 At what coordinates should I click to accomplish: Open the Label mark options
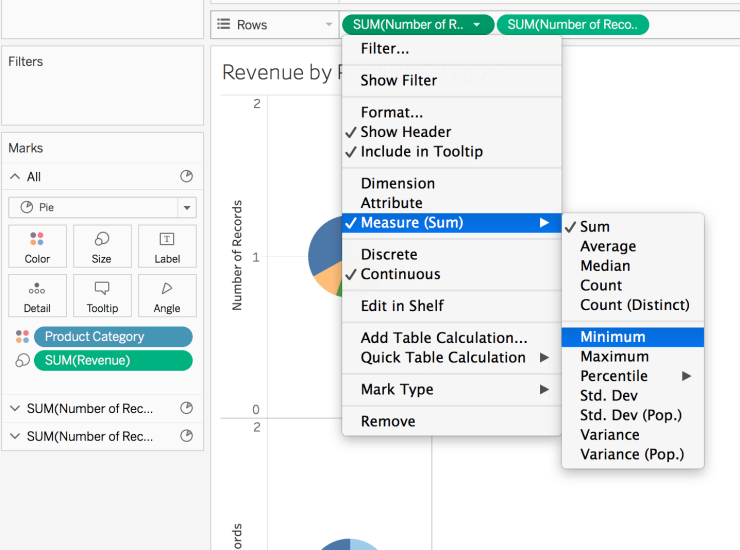(167, 246)
